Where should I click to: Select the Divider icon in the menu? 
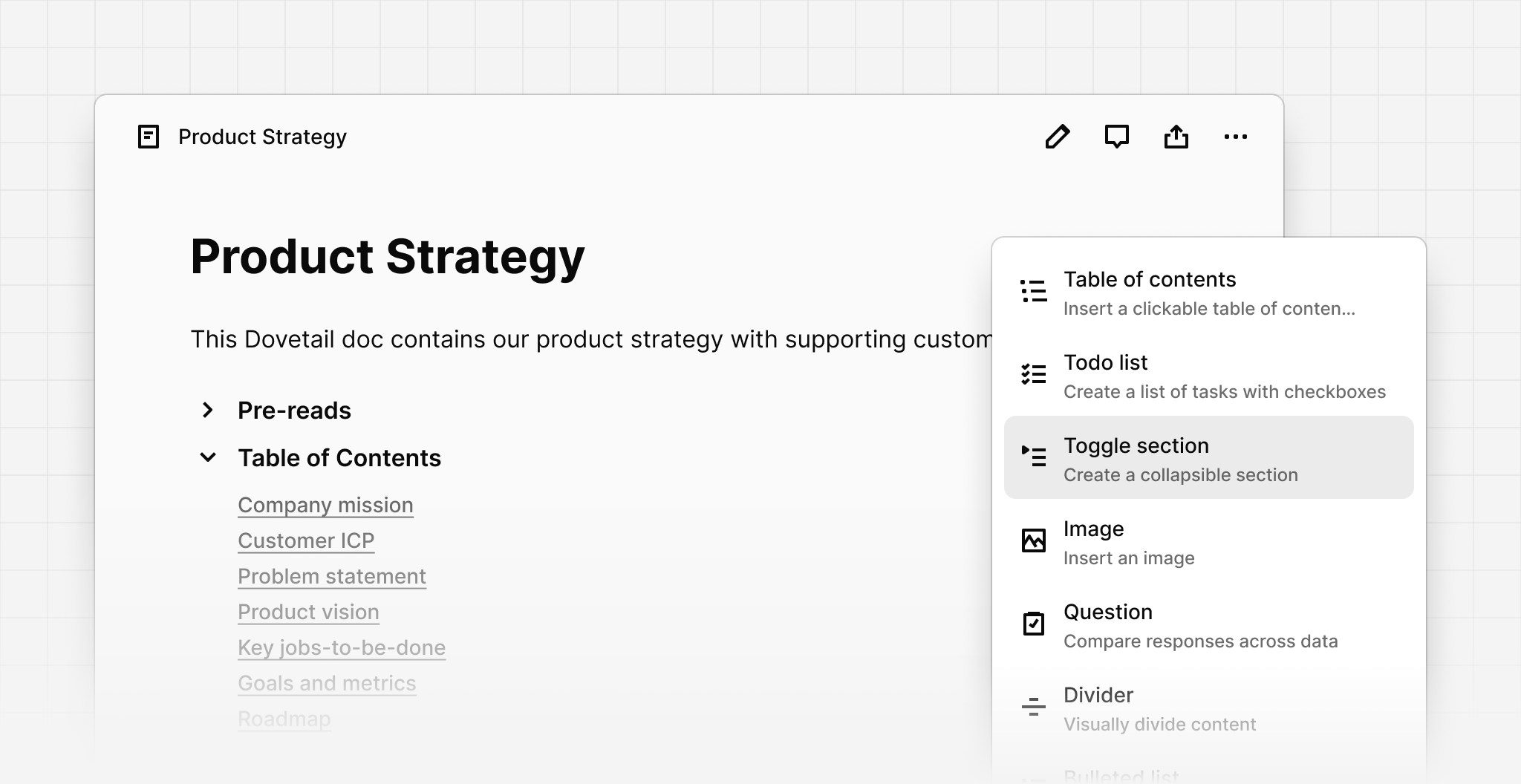(1033, 708)
